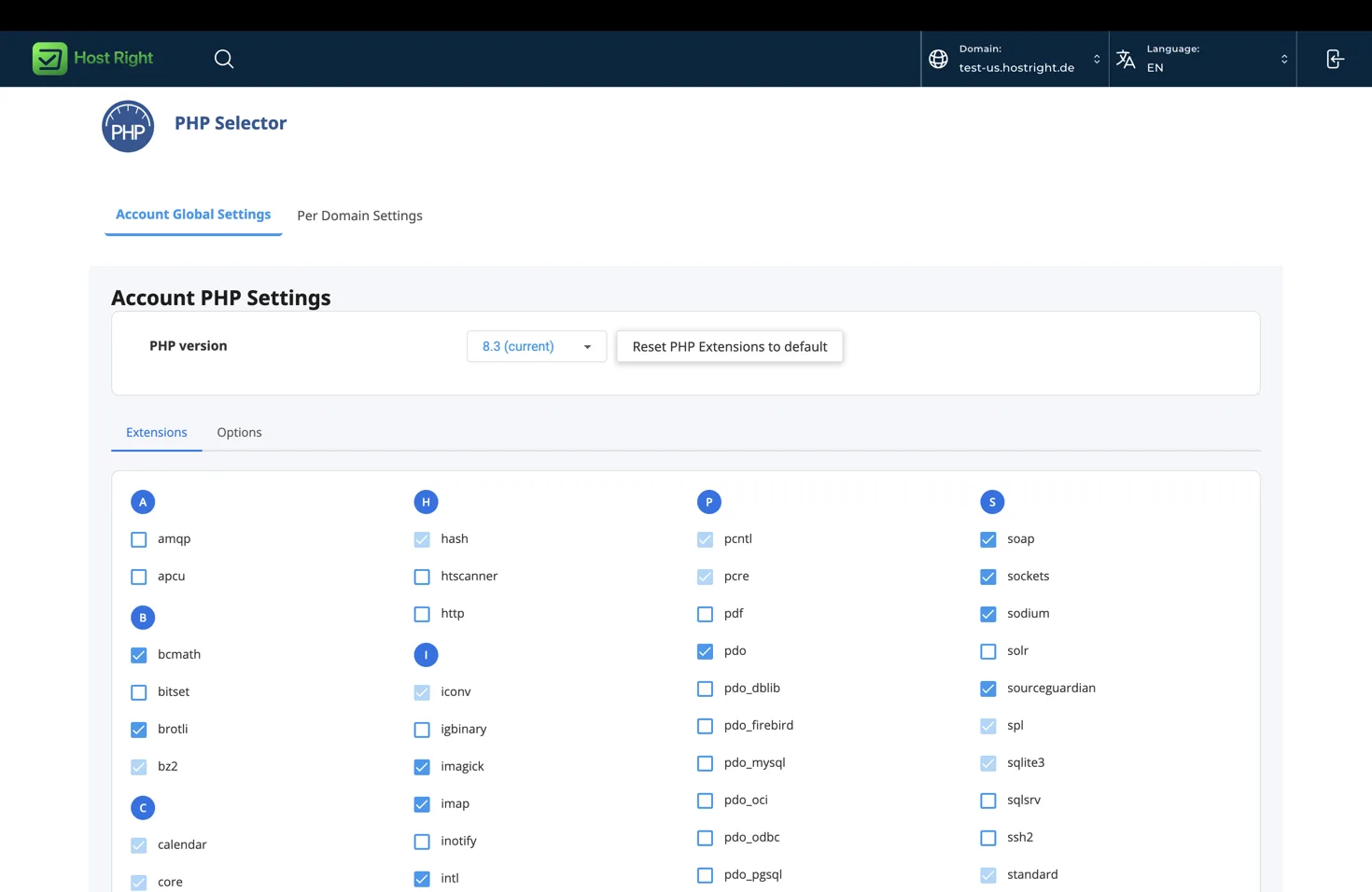Enable the pdo_pgsql extension
Screen dimensions: 1372x892
[706, 875]
